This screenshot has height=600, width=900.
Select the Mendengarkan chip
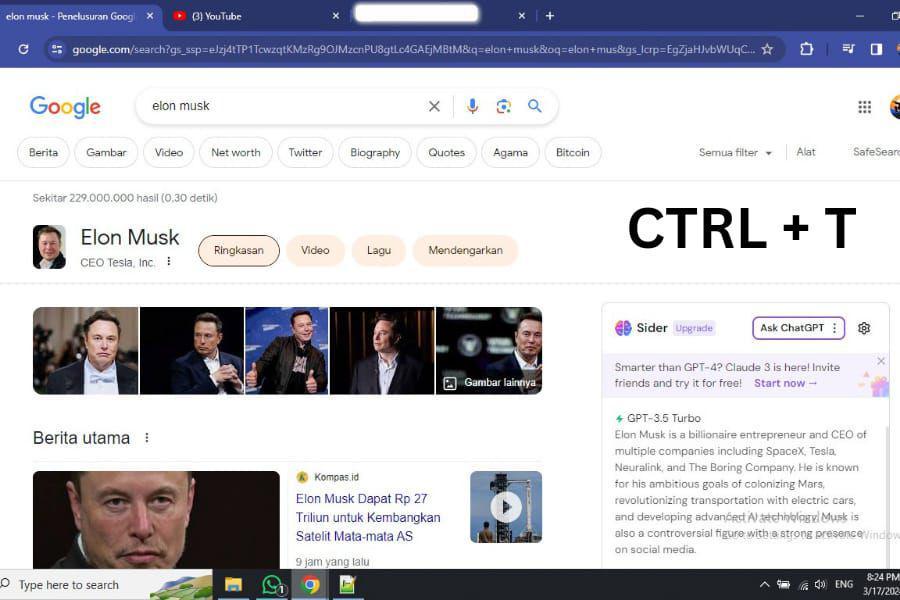point(465,250)
